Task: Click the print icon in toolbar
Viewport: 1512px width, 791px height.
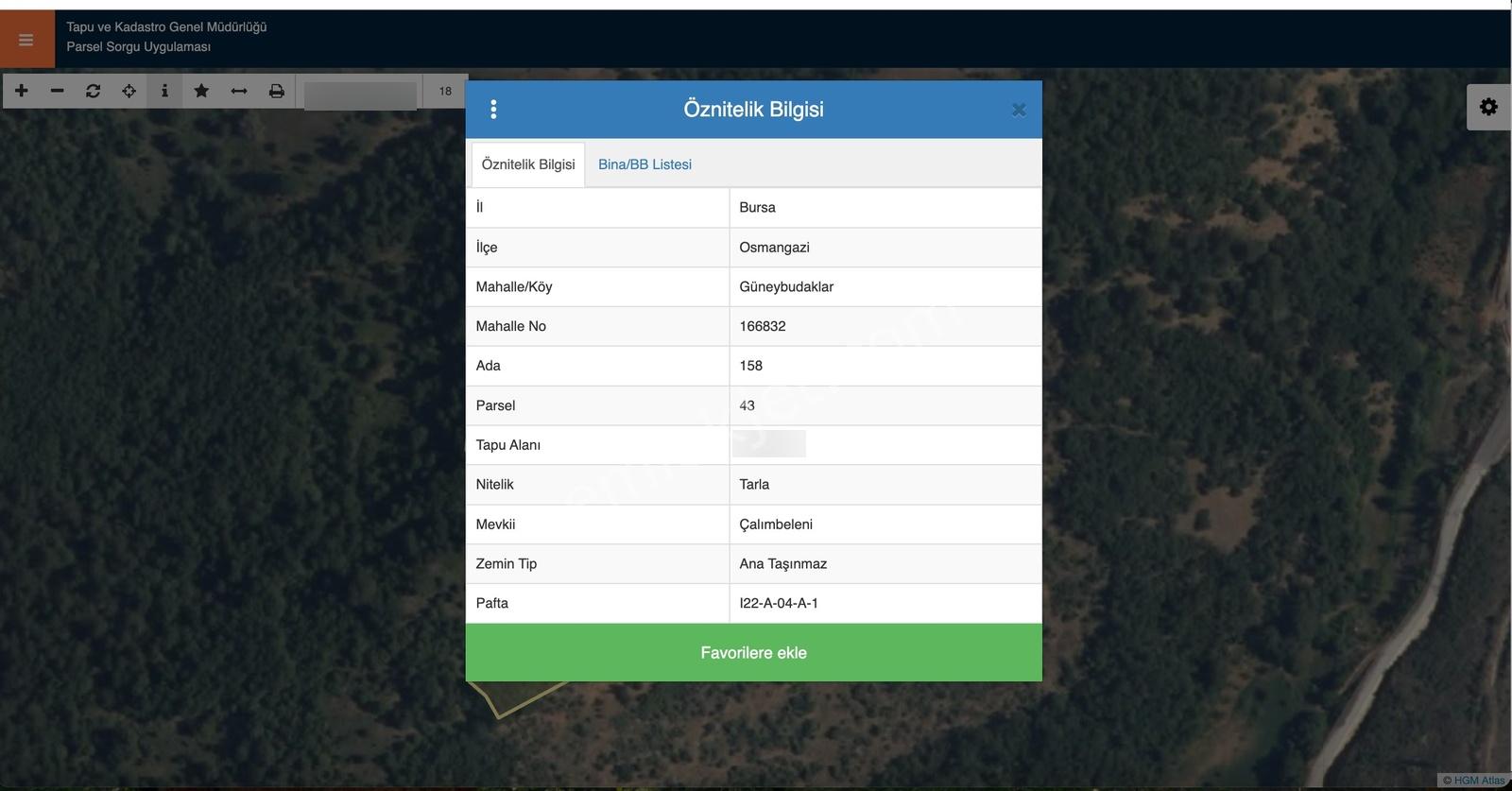Action: click(x=277, y=91)
